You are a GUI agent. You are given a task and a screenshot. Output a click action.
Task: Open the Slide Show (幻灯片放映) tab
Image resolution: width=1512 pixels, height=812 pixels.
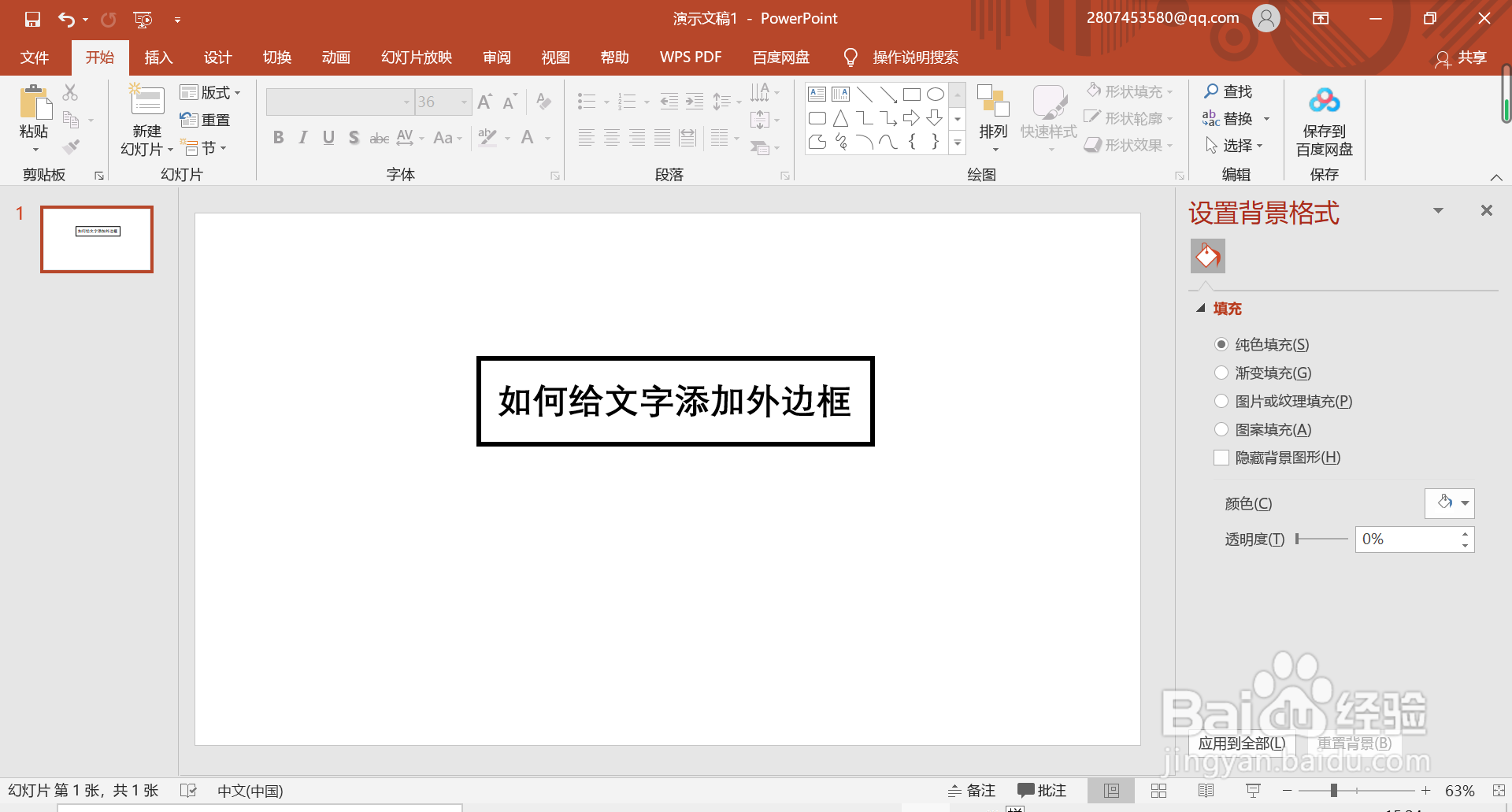click(417, 57)
